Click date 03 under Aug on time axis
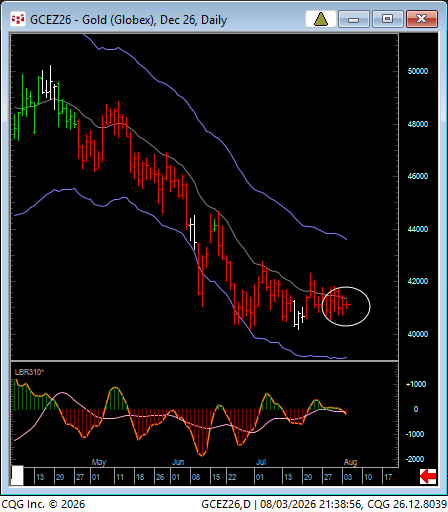This screenshot has width=448, height=512. point(348,477)
